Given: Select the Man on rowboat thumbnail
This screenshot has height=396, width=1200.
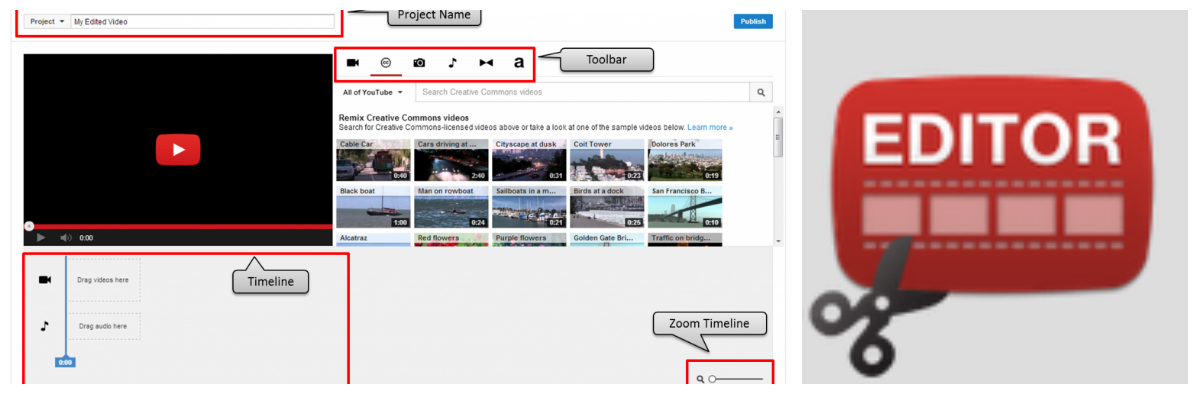Looking at the screenshot, I should click(x=451, y=207).
